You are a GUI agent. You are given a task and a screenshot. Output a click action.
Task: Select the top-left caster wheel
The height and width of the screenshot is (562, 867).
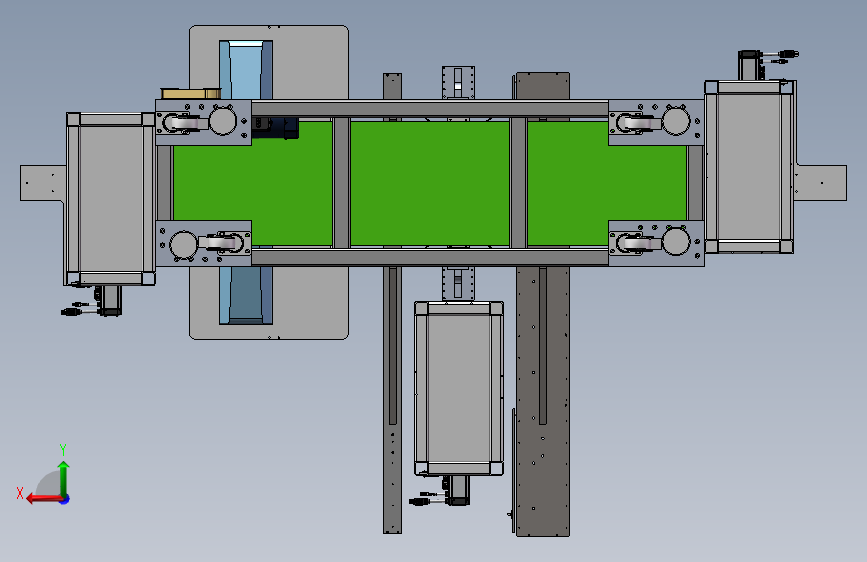pyautogui.click(x=183, y=123)
